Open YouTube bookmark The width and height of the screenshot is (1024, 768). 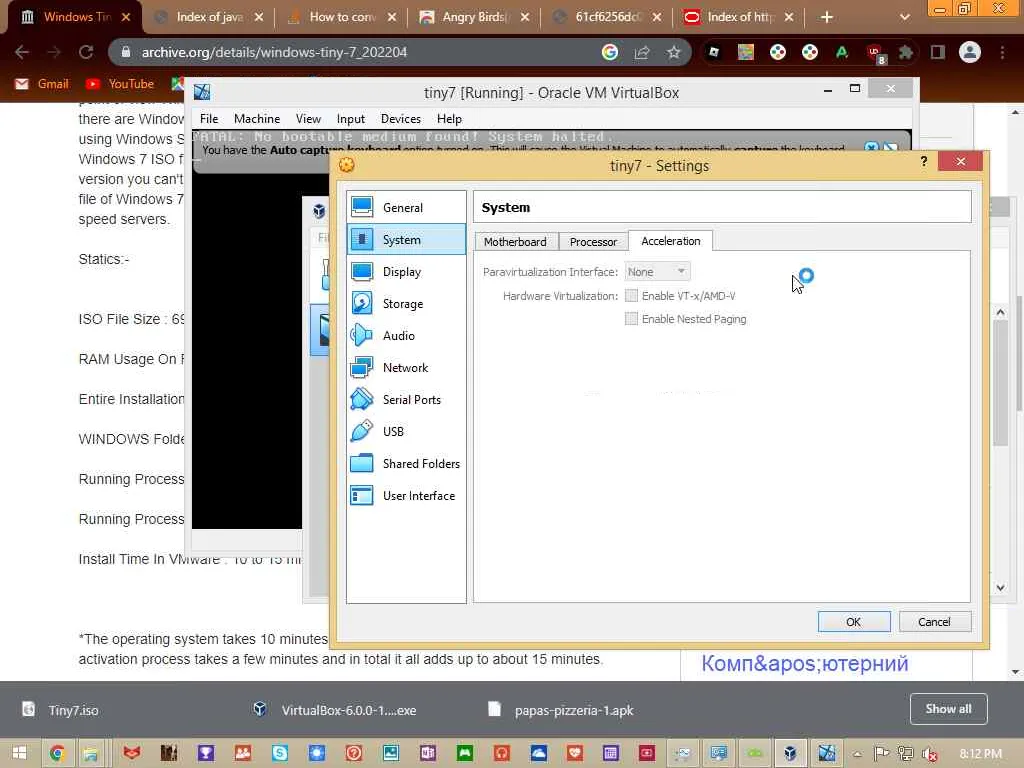click(x=120, y=84)
